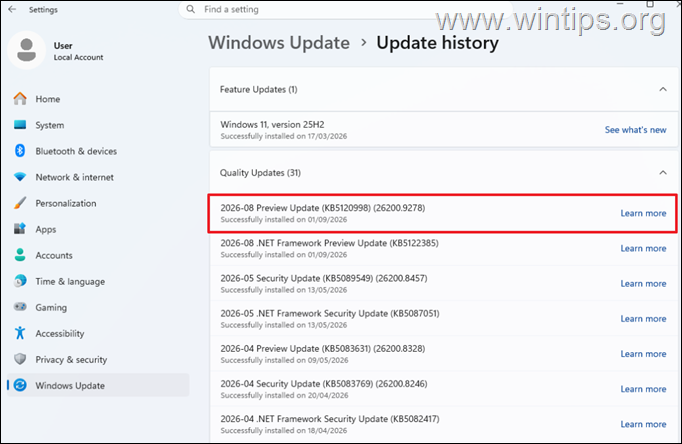
Task: Click 2026-08 Preview Update (KB5120998) title
Action: point(323,208)
